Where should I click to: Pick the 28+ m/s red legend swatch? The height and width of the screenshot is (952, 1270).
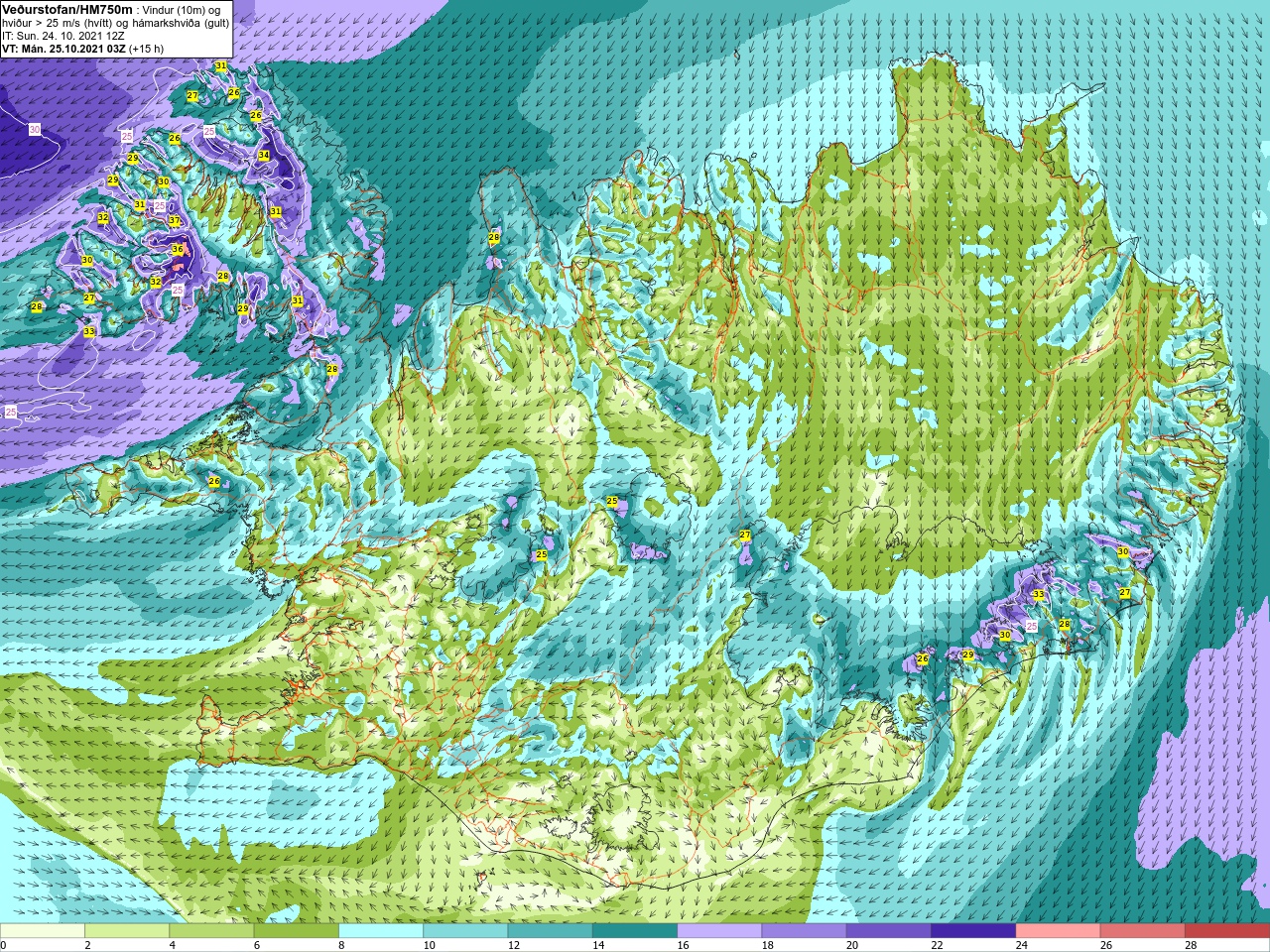(1227, 931)
